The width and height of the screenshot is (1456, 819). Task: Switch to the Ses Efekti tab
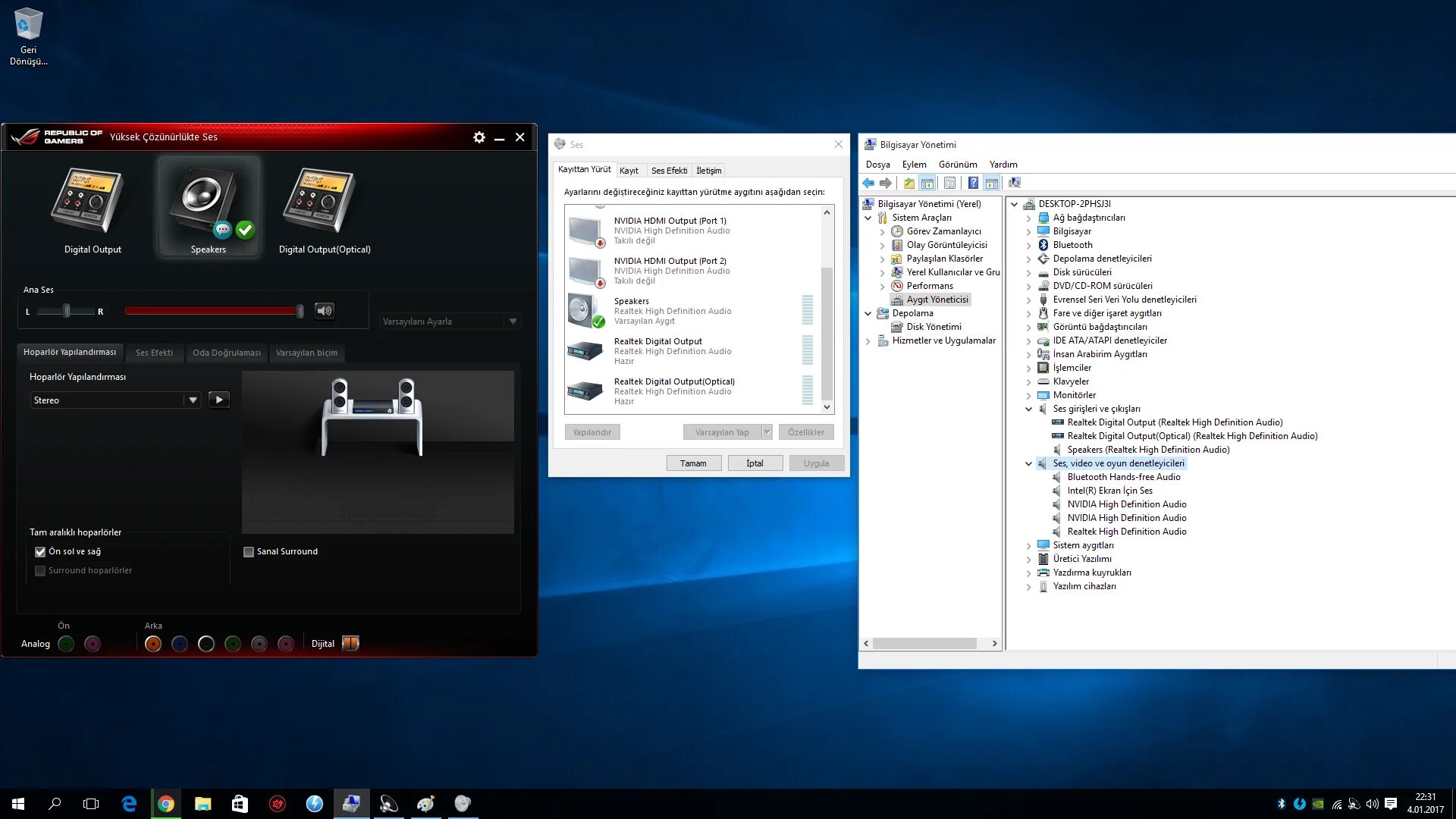pyautogui.click(x=154, y=353)
